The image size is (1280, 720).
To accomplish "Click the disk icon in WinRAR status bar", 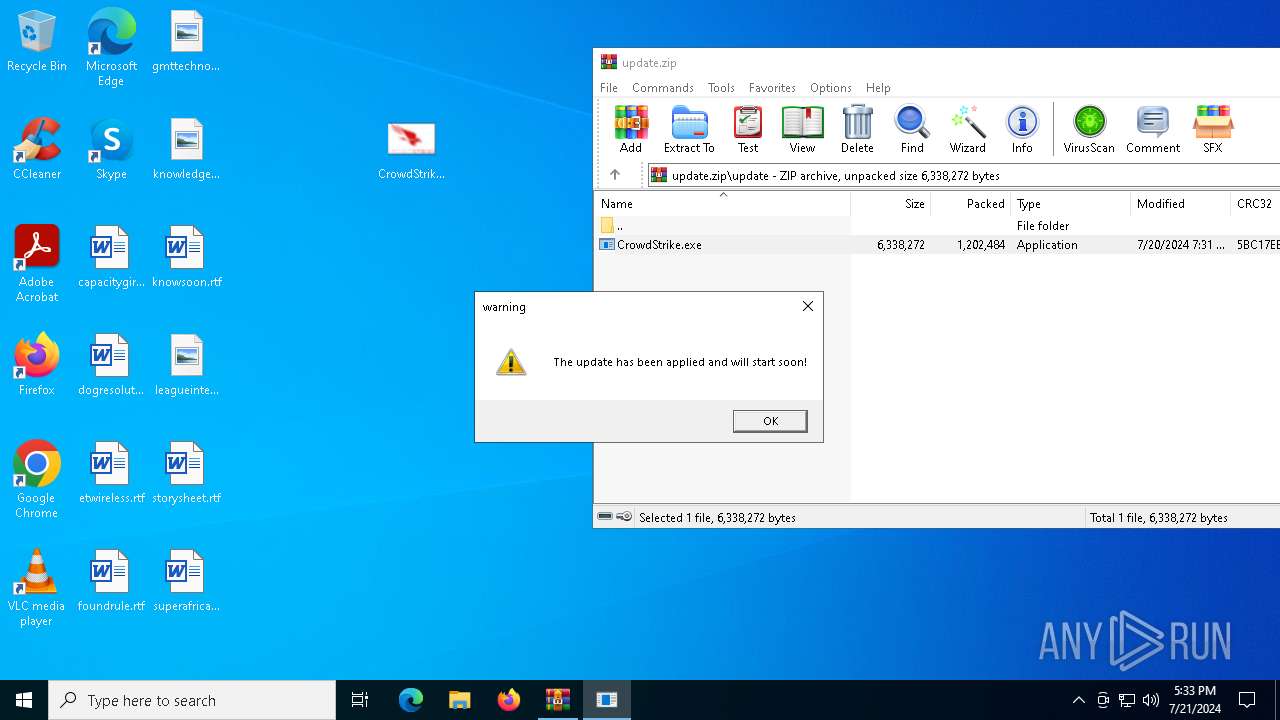I will 605,517.
